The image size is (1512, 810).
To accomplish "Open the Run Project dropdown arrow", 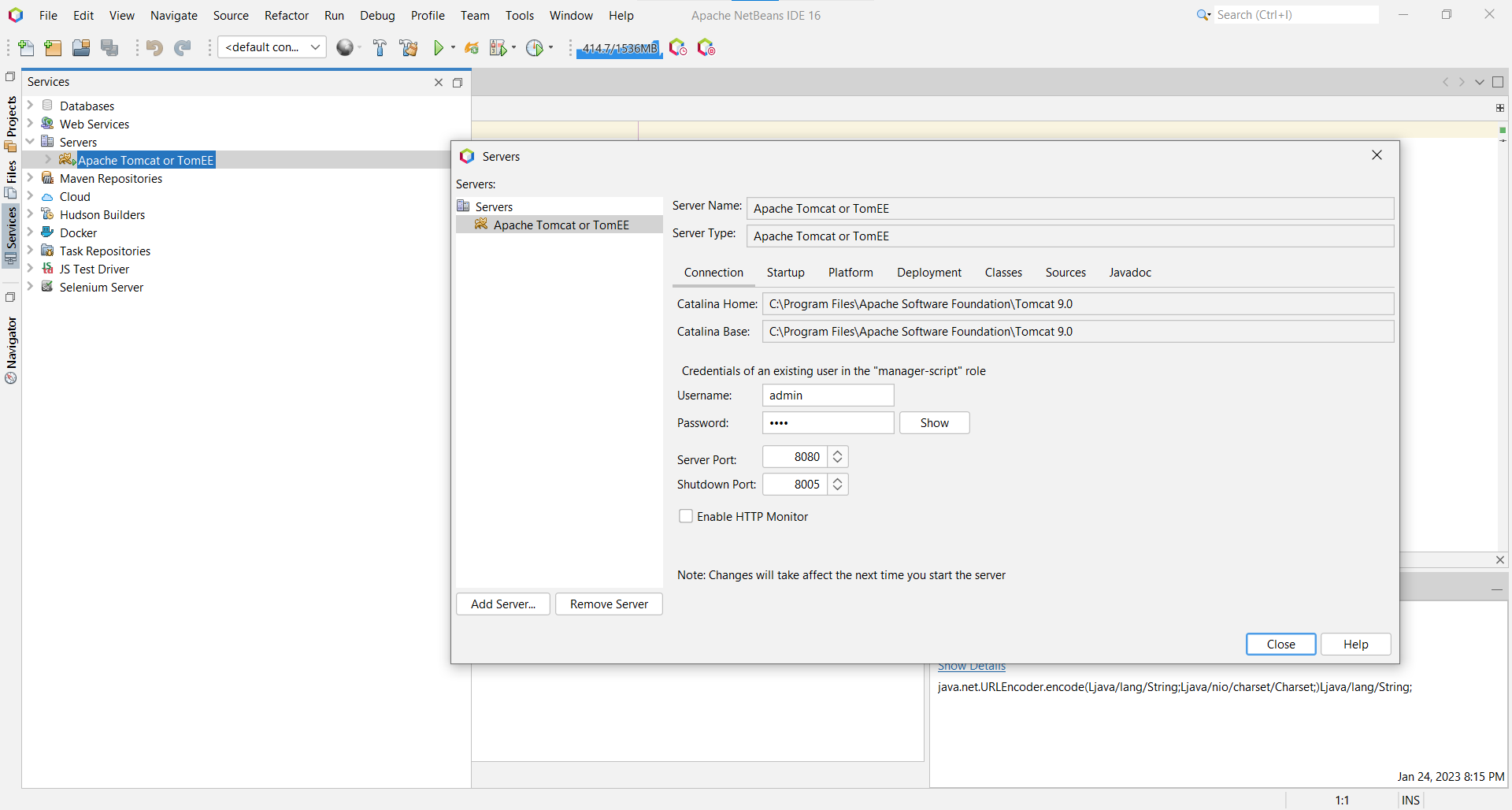I will pos(453,48).
